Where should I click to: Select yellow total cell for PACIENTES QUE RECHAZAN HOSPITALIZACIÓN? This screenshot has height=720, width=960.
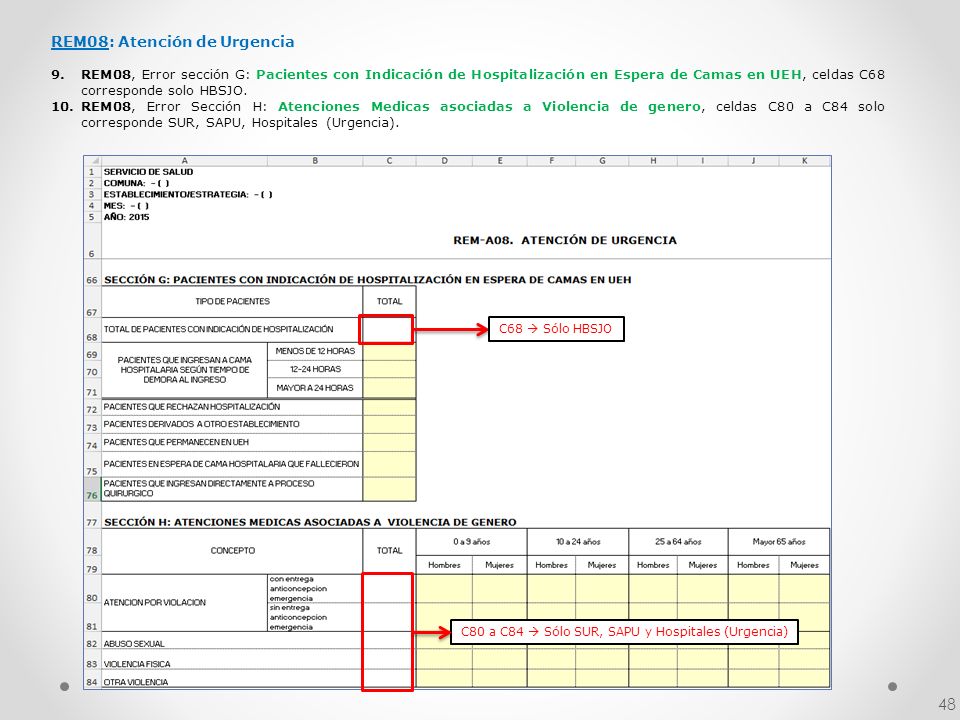tap(389, 407)
